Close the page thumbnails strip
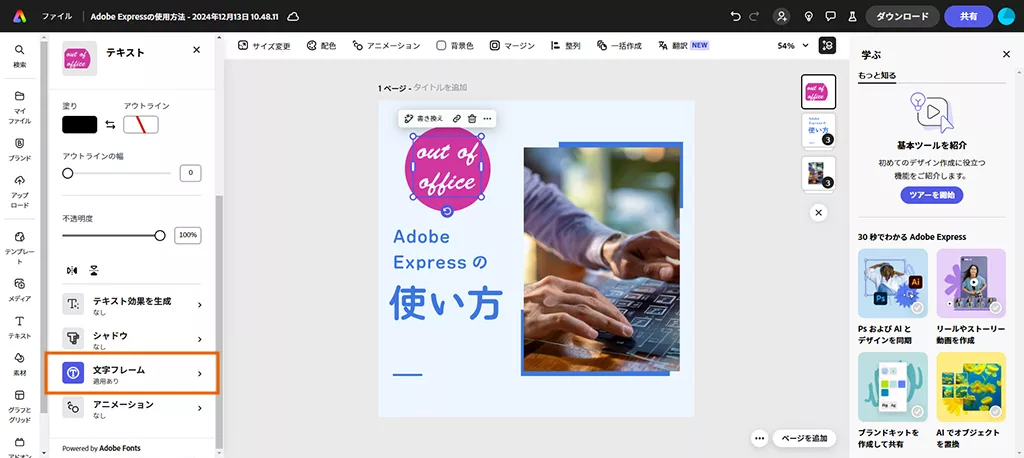The width and height of the screenshot is (1024, 458). pyautogui.click(x=818, y=213)
